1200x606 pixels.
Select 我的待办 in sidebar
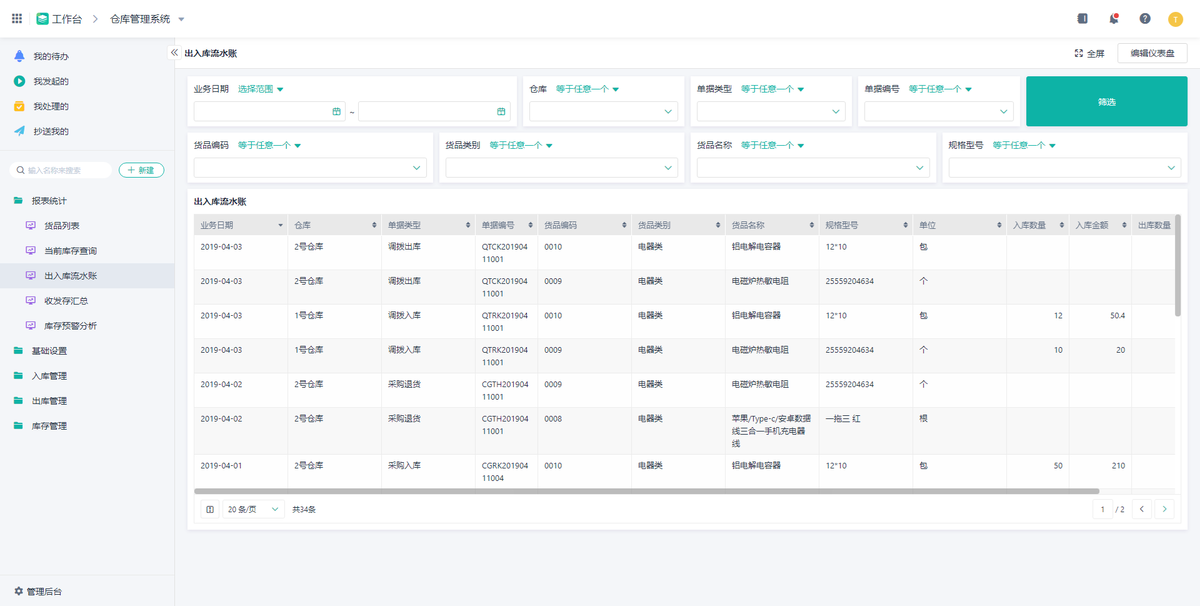tap(51, 56)
